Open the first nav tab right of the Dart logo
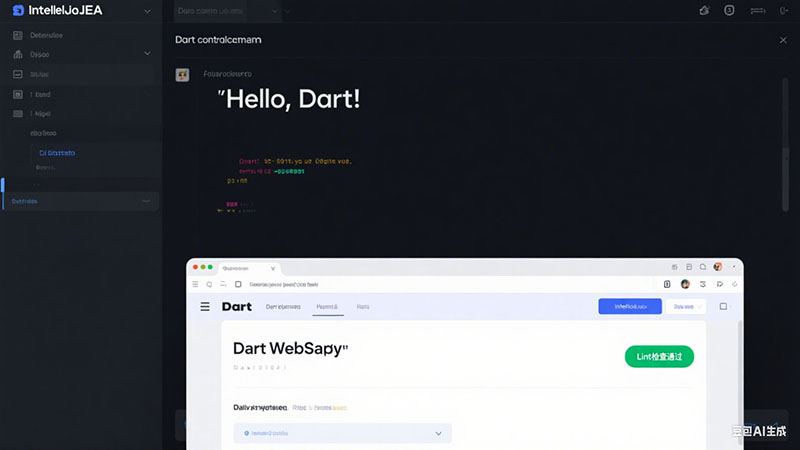The height and width of the screenshot is (450, 800). (x=283, y=307)
